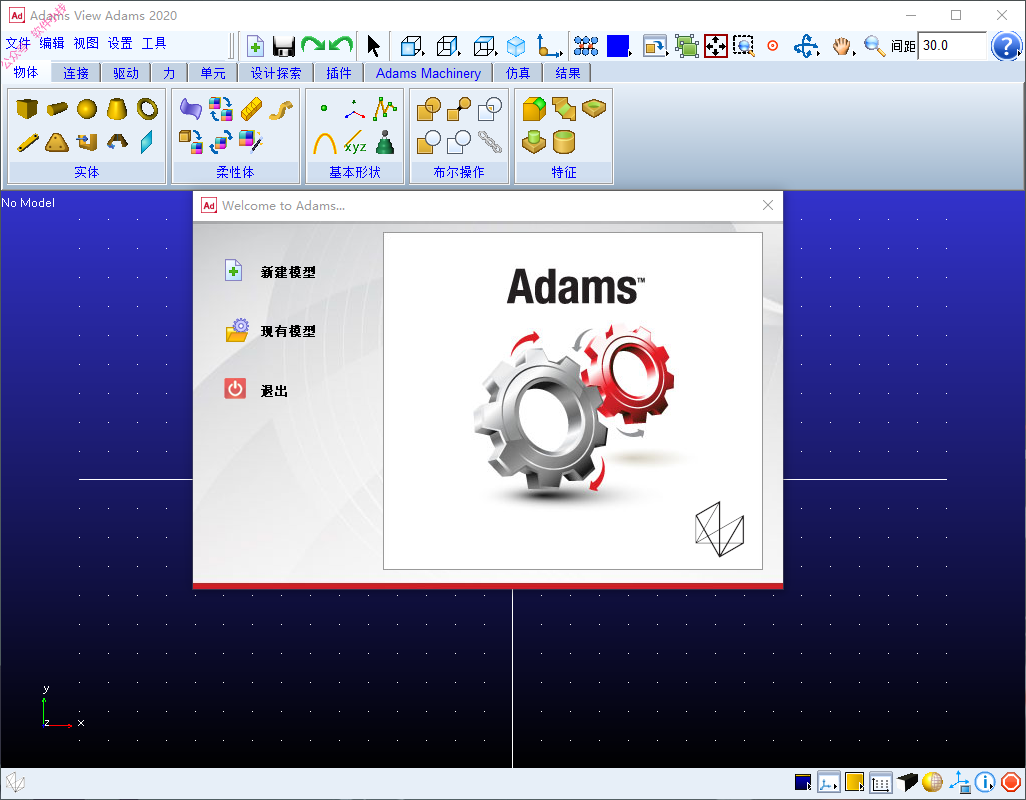The height and width of the screenshot is (800, 1026).
Task: Open third wireframe view cube dropdown
Action: click(x=485, y=46)
